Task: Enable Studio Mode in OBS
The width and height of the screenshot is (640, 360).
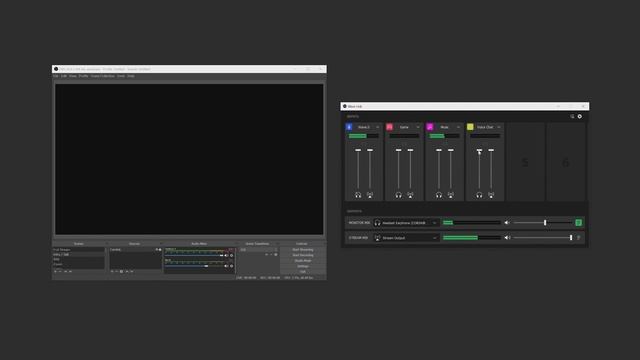Action: [303, 260]
